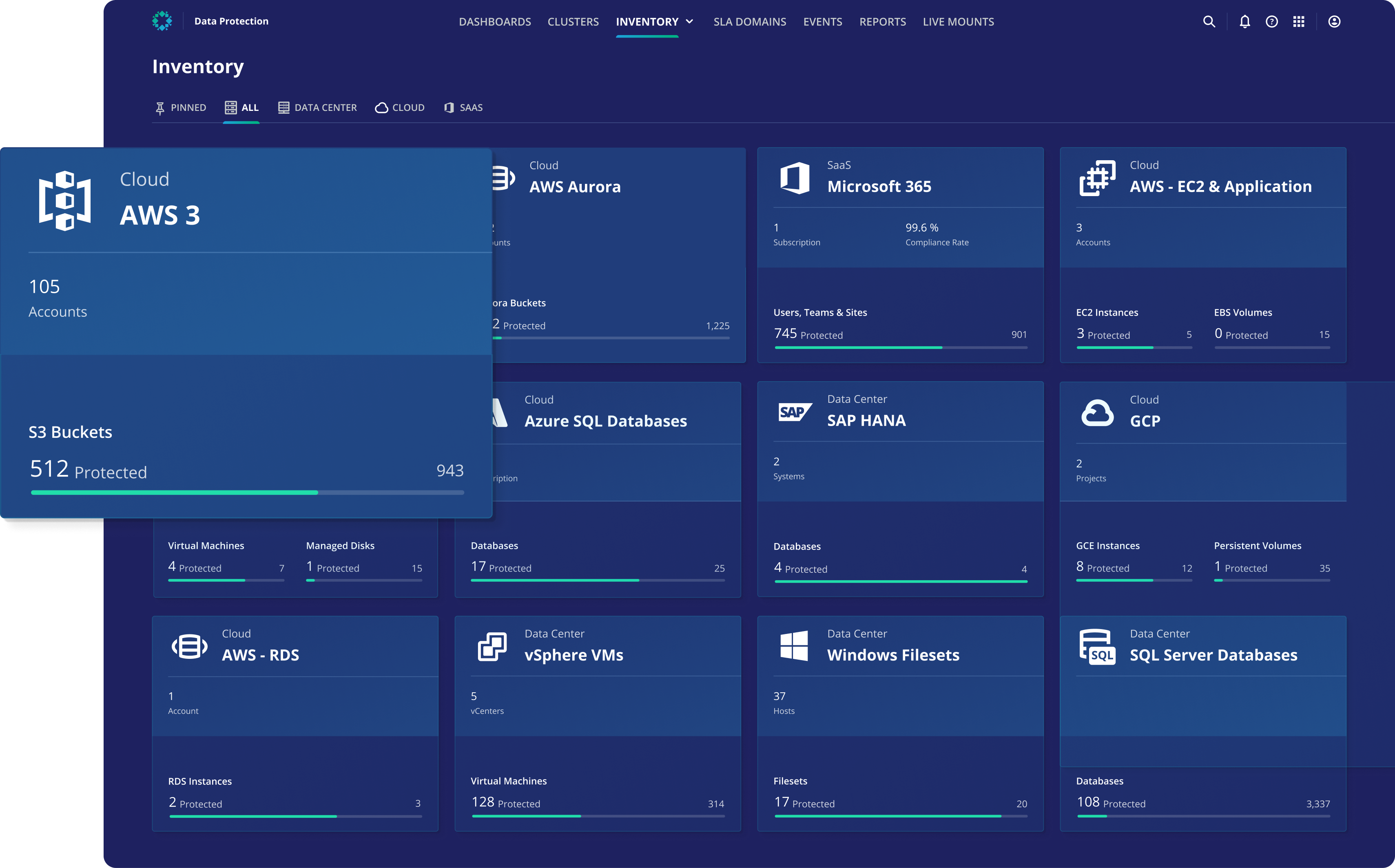Open SQL Server Databases card title
Screen dimensions: 1395x868
click(x=1213, y=655)
